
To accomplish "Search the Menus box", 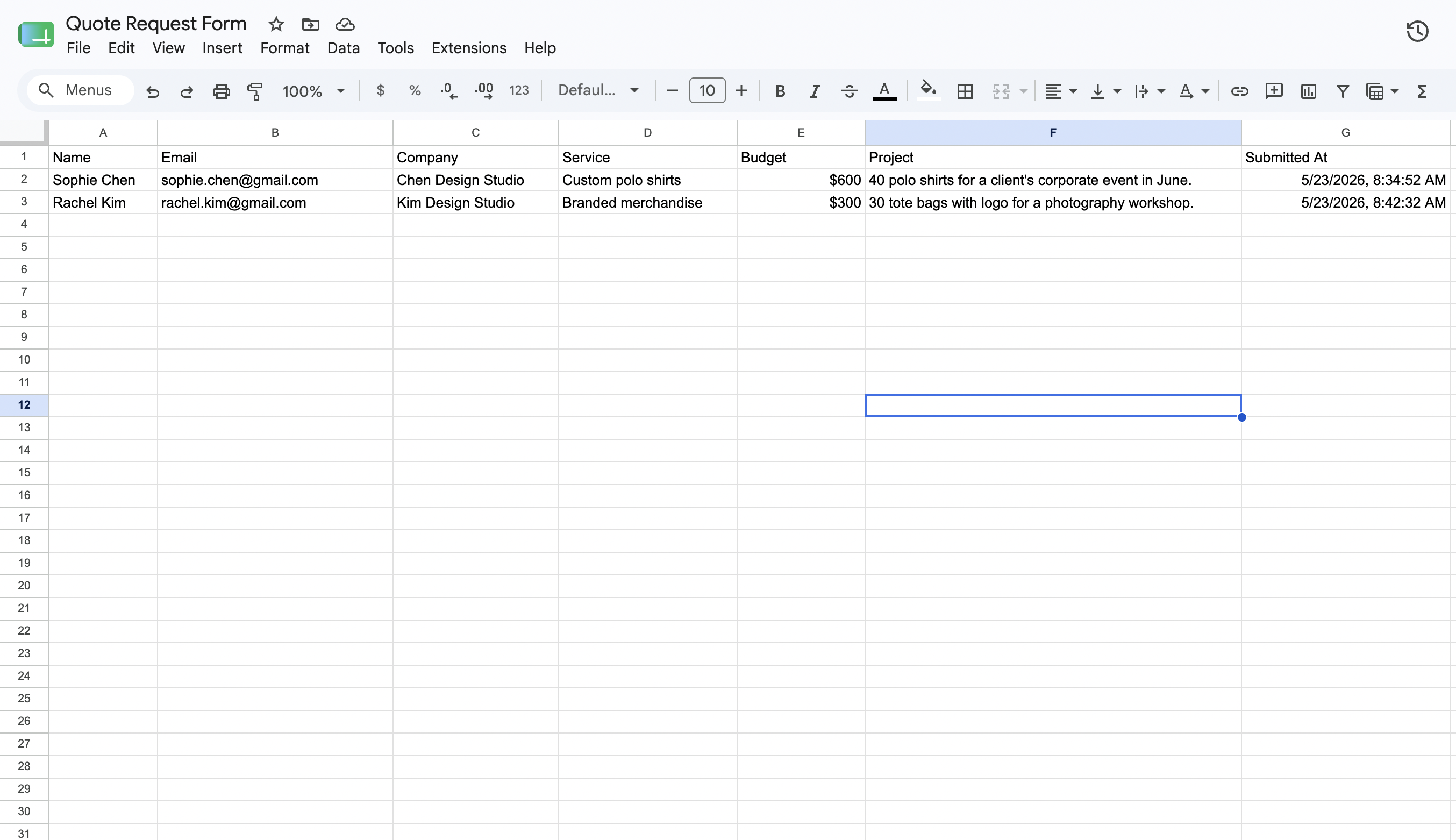I will [x=81, y=90].
